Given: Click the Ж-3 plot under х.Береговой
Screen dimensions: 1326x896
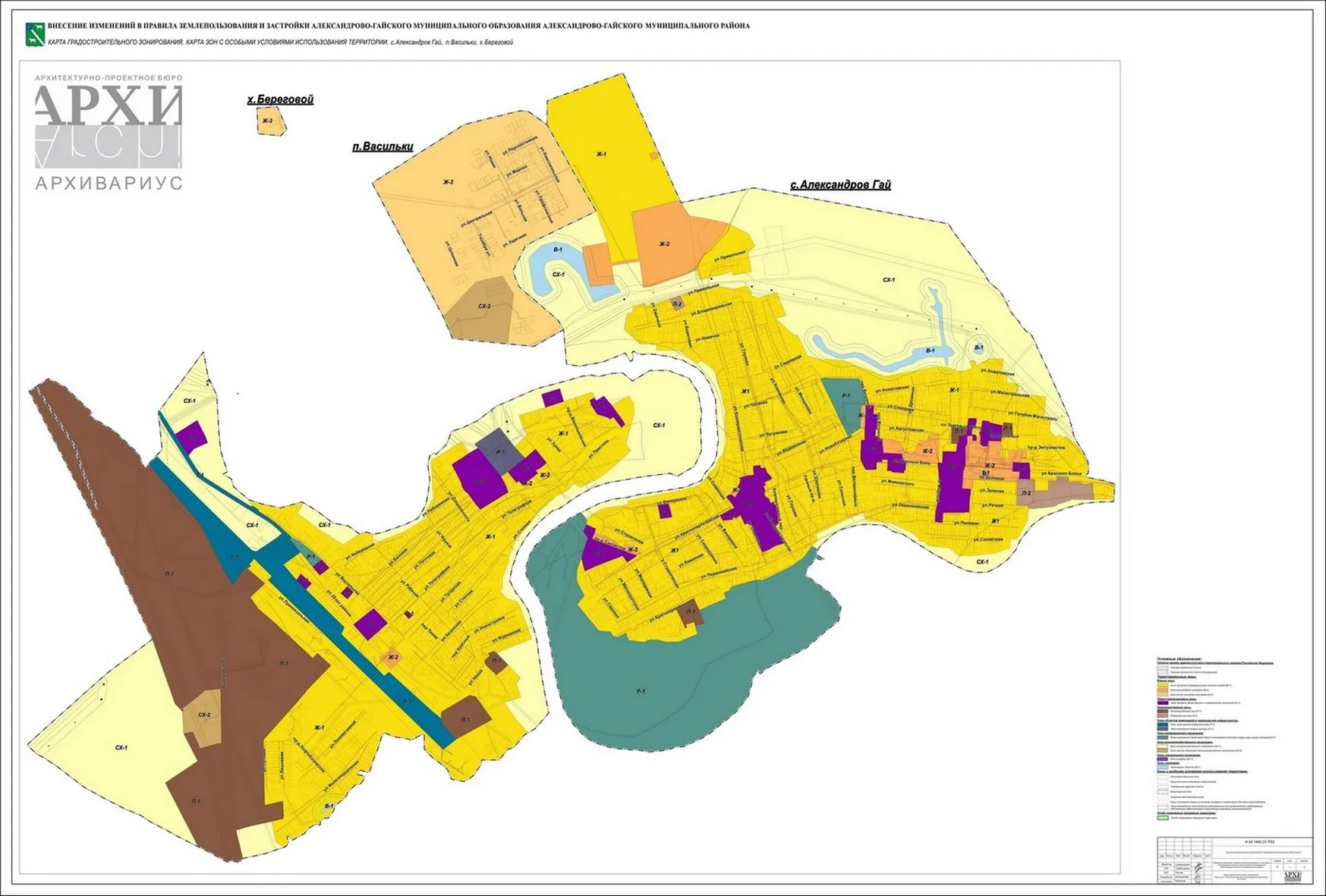Looking at the screenshot, I should click(x=270, y=121).
